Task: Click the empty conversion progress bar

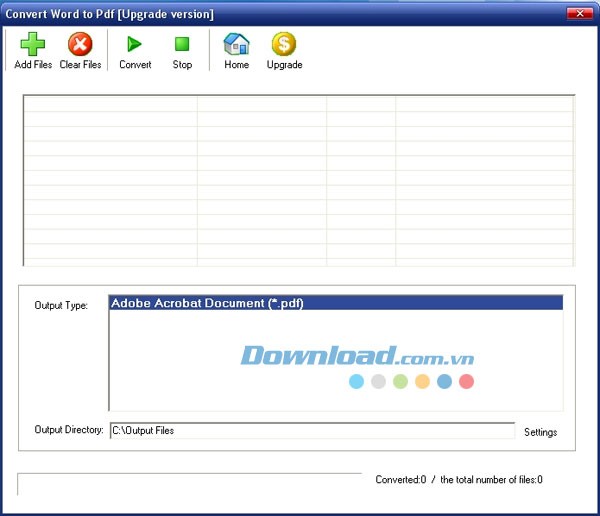Action: point(190,484)
